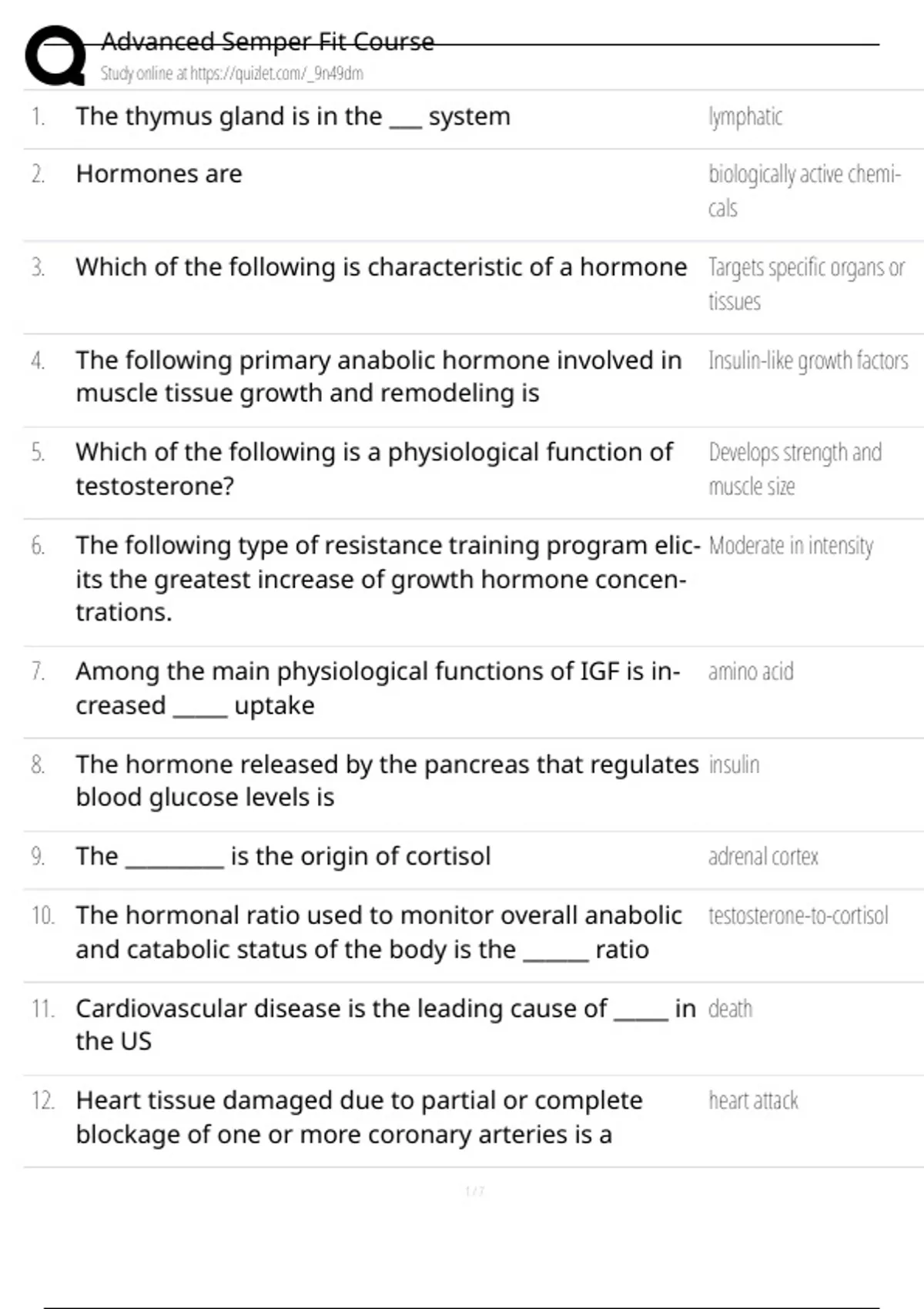Click the answer 'lymphatic'
The image size is (924, 1309).
(745, 116)
